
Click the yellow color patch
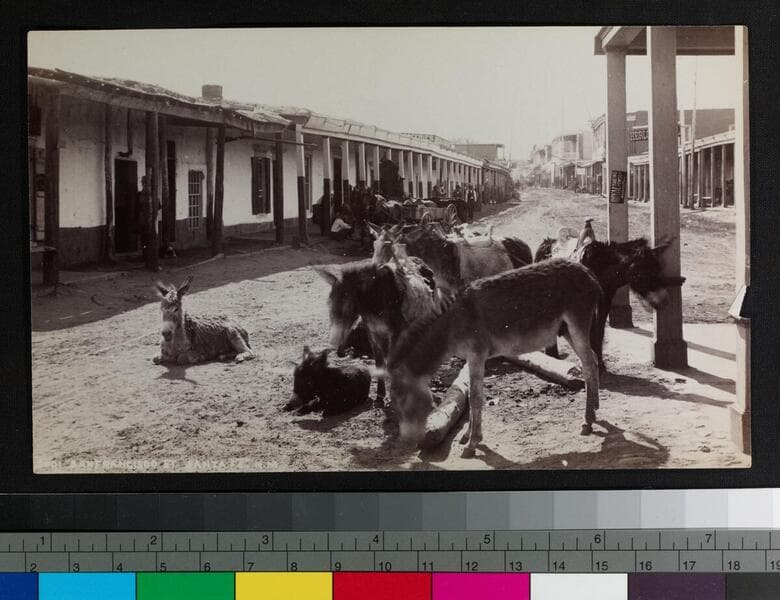tap(283, 586)
